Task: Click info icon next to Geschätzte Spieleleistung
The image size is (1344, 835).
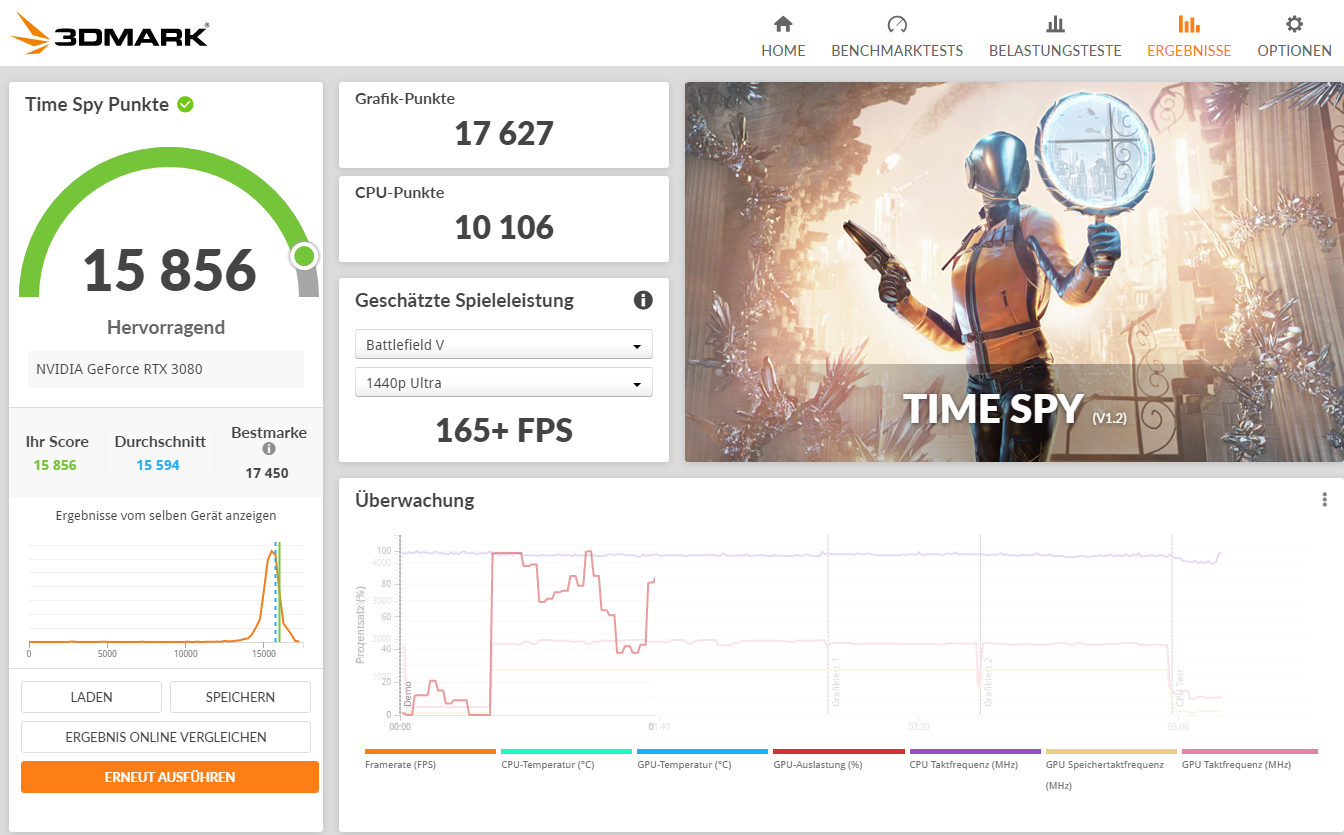Action: (x=643, y=300)
